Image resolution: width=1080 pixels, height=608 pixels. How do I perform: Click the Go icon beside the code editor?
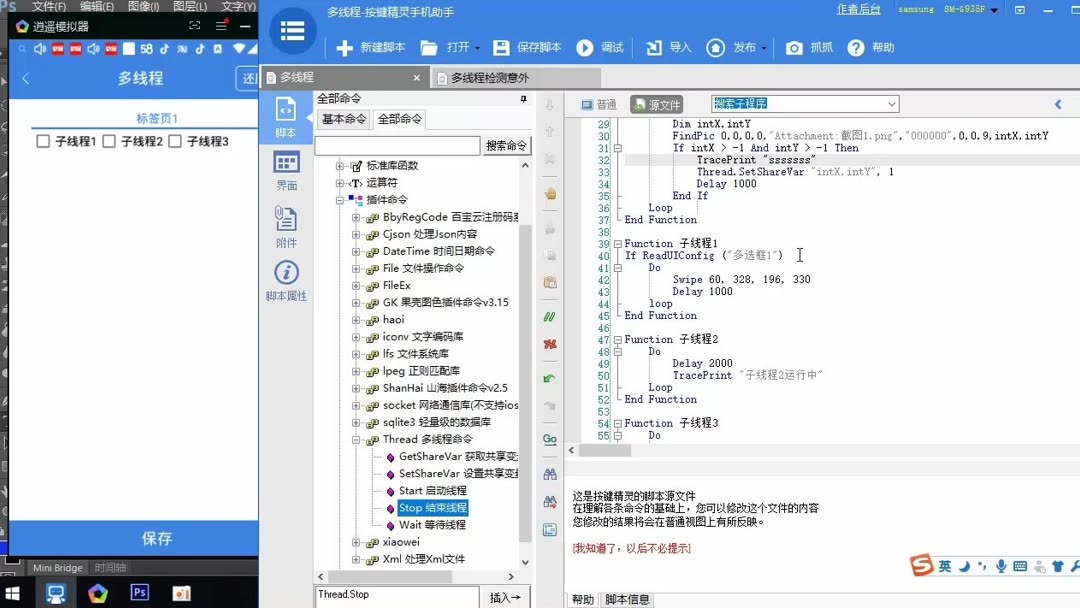(x=547, y=437)
